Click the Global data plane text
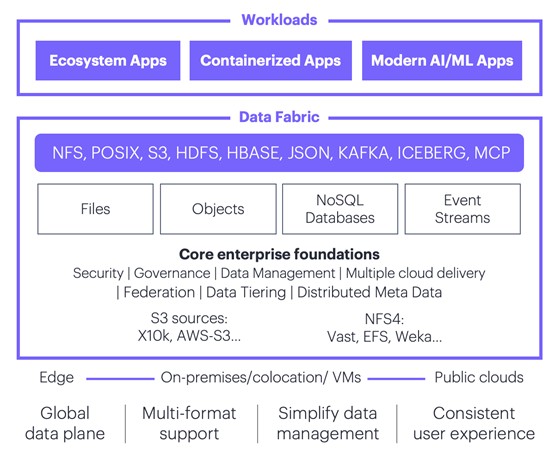Screen dimensions: 555x455 click(65, 423)
